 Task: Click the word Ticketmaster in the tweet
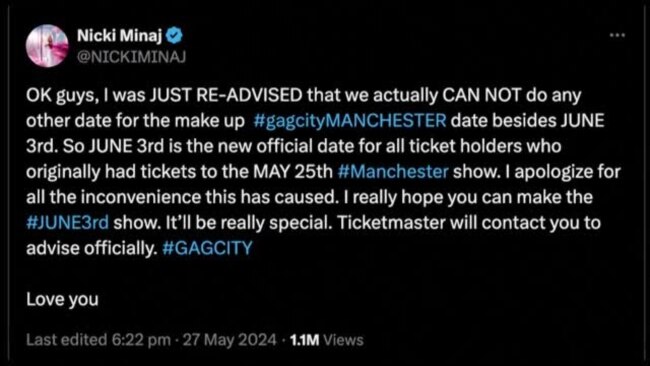coord(391,223)
